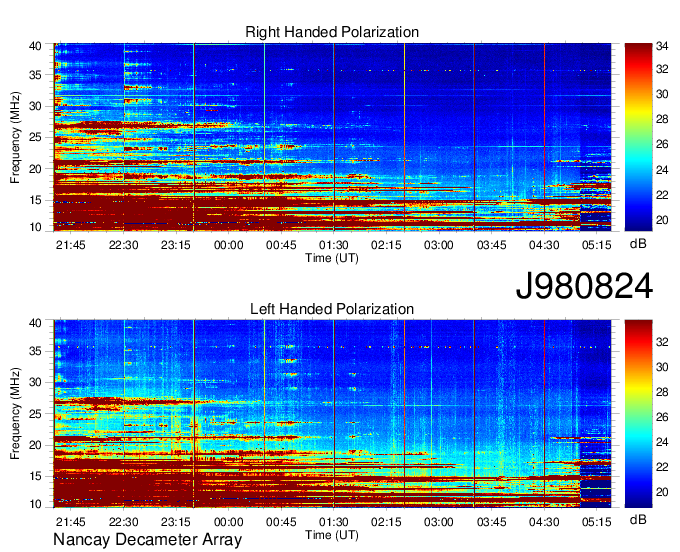Click the 01:30 time tick of Left Handed plot
The image size is (680, 552).
coord(333,522)
